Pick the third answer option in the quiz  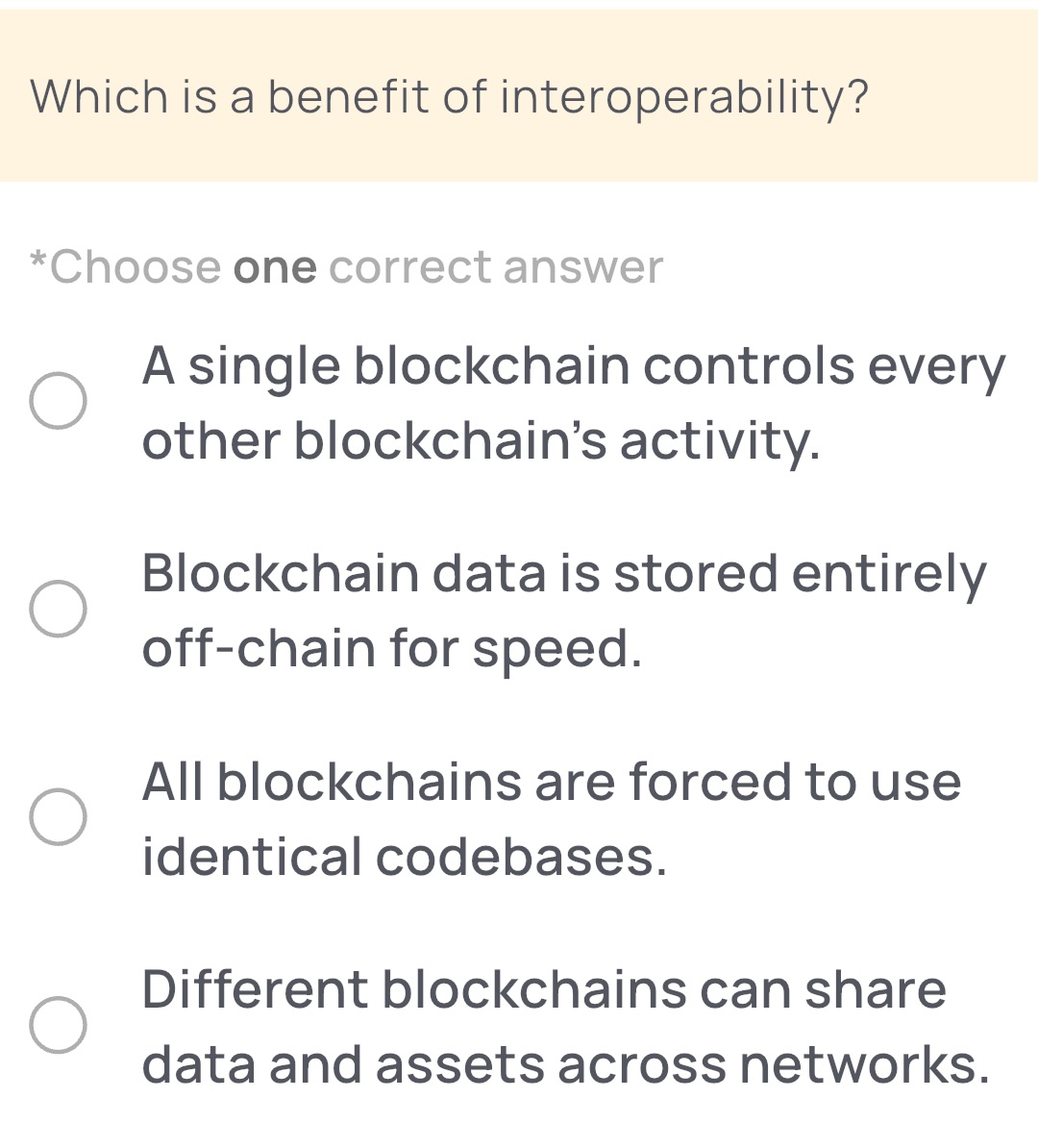click(548, 819)
